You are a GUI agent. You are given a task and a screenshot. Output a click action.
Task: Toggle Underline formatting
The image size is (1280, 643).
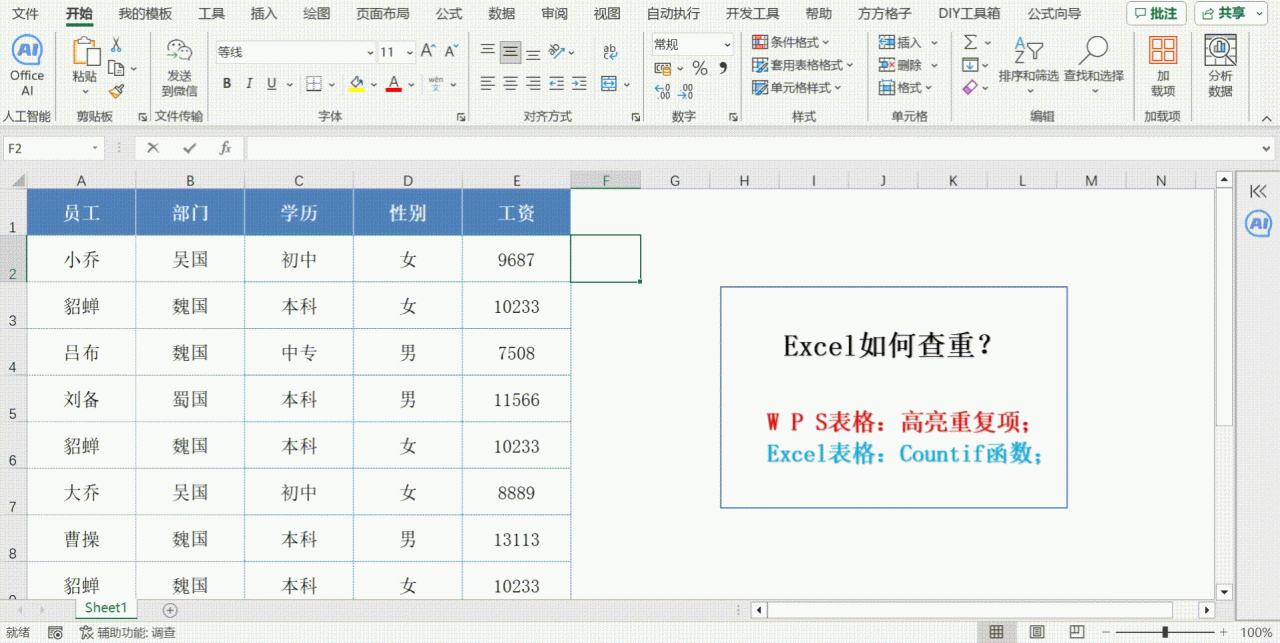[x=272, y=84]
